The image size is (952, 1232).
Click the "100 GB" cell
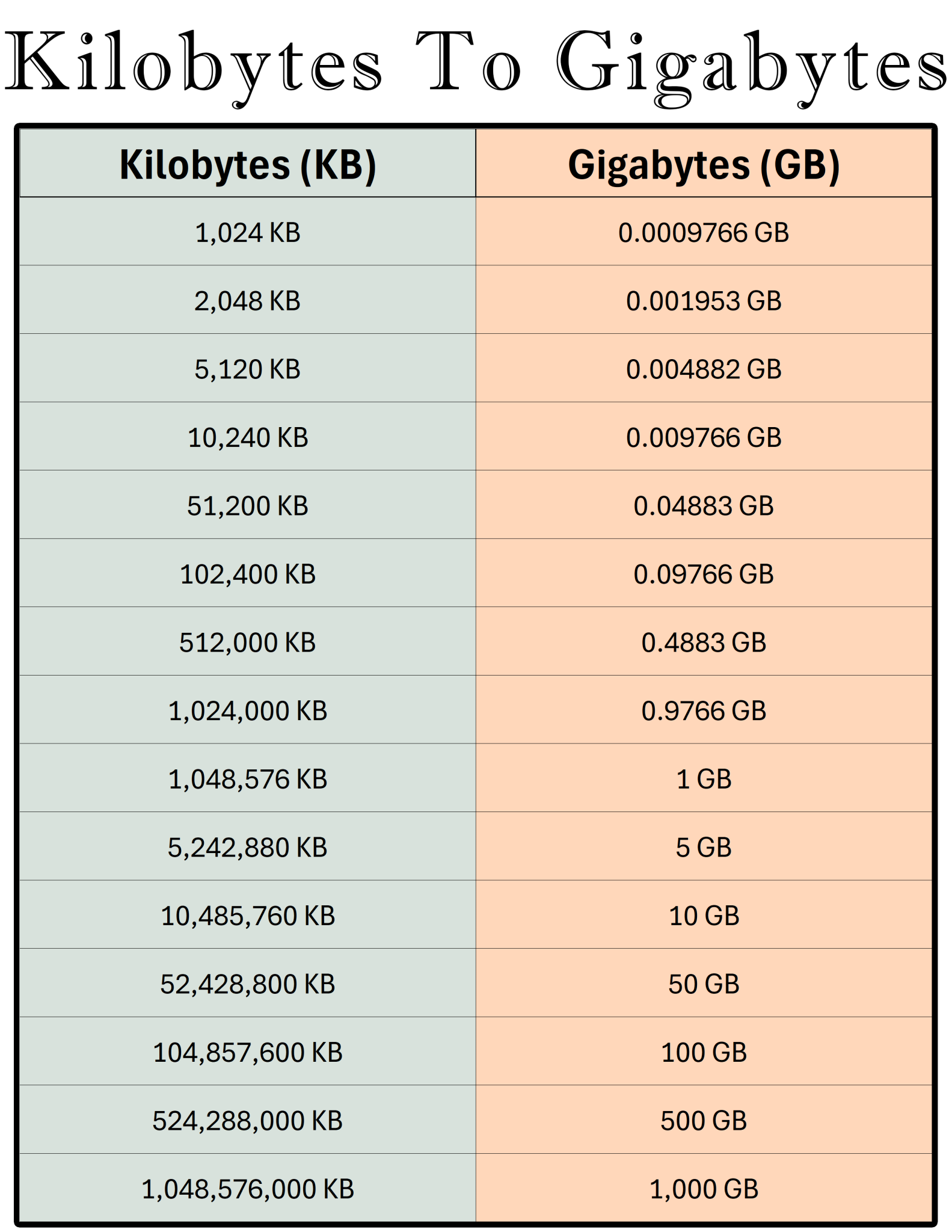point(703,1052)
